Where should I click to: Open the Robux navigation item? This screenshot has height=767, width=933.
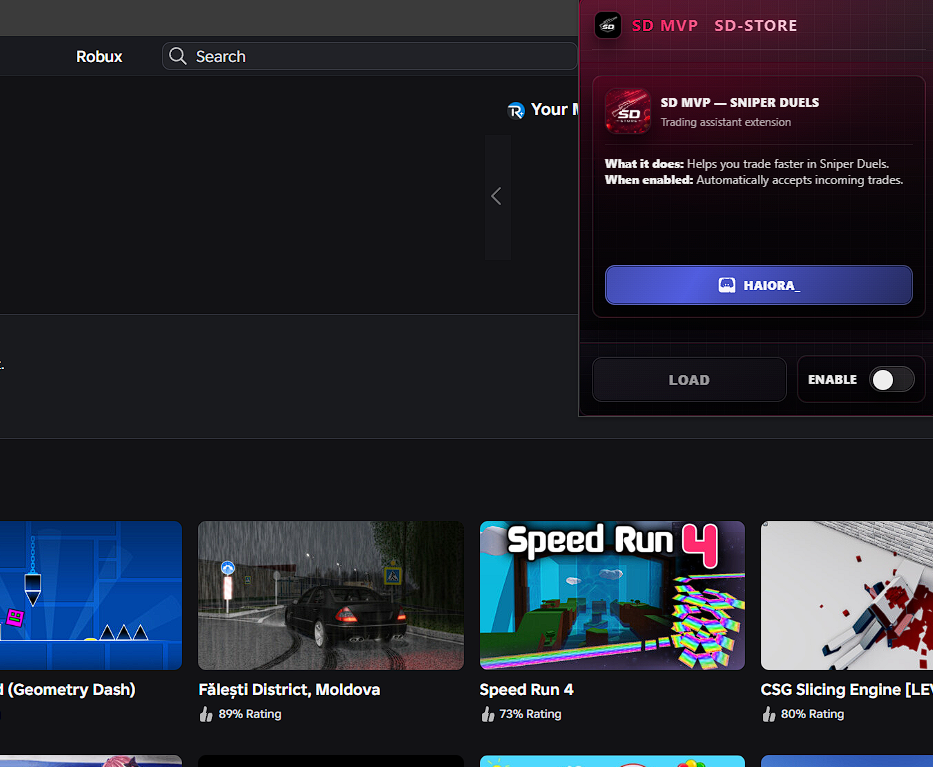(x=99, y=56)
